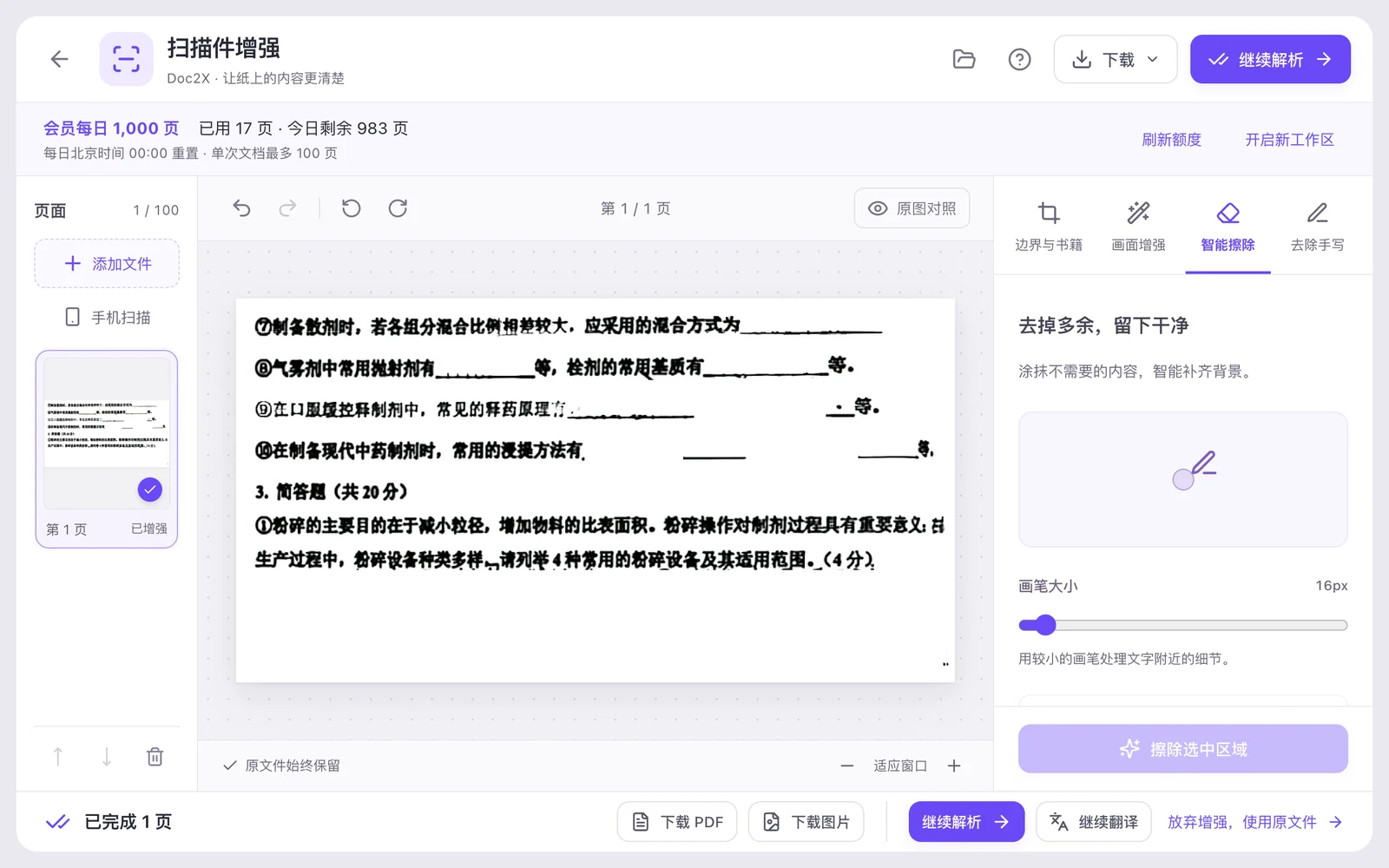
Task: Click 放弃增强，使用原文件 link
Action: tap(1255, 822)
